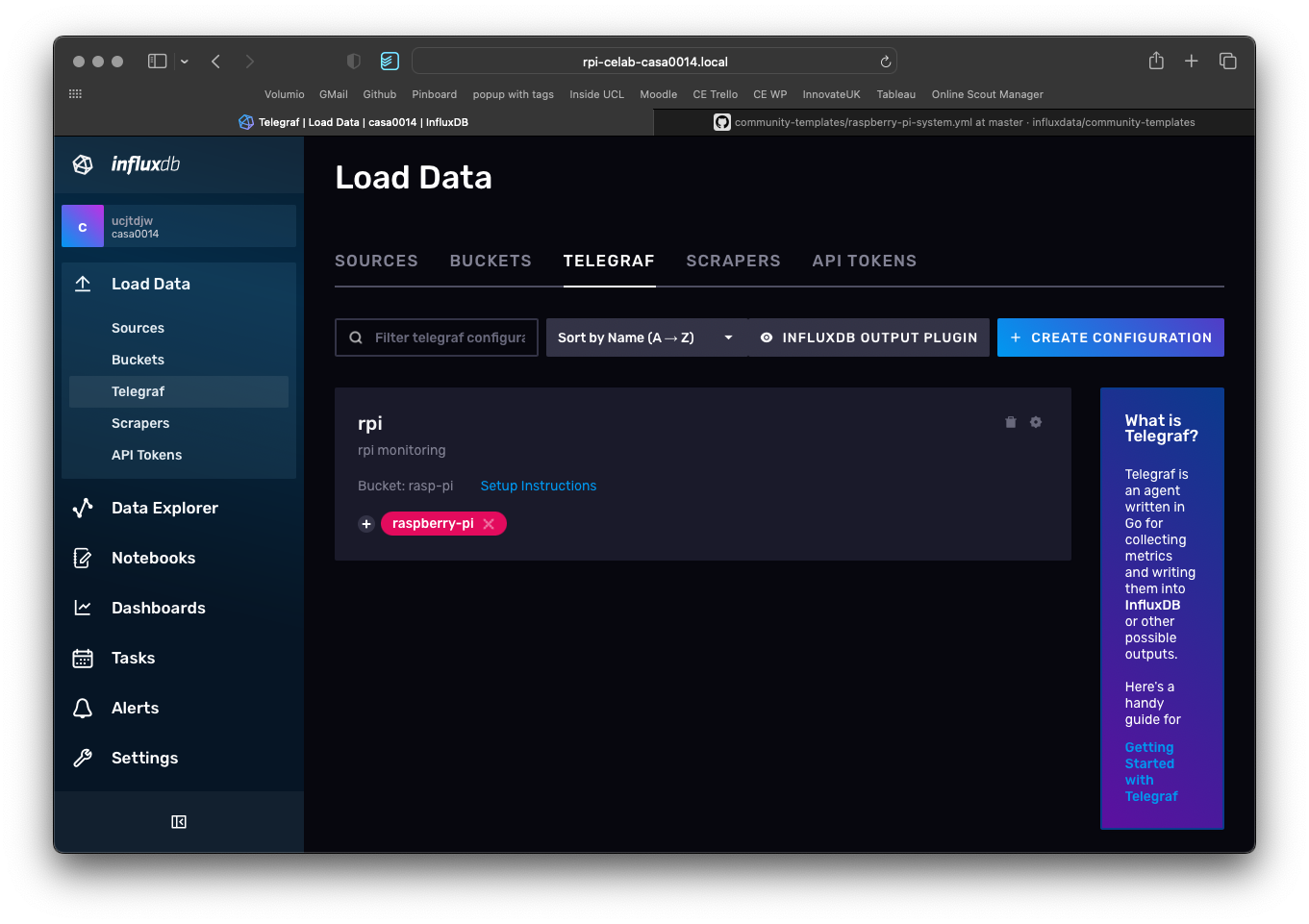Add a label to rpi
Viewport: 1309px width, 924px height.
tap(366, 524)
